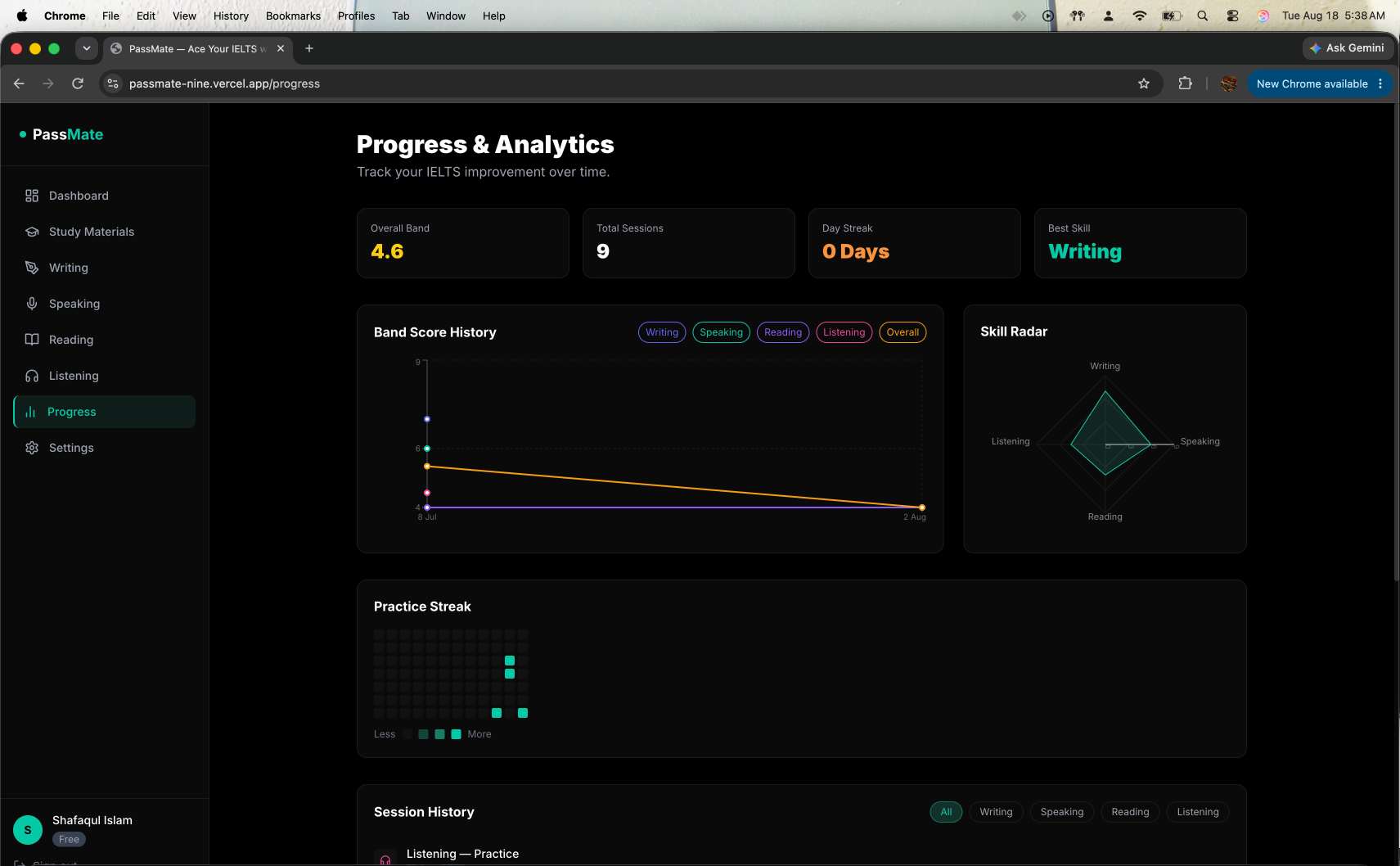Filter Session History by Speaking
The width and height of the screenshot is (1400, 866).
(x=1061, y=812)
